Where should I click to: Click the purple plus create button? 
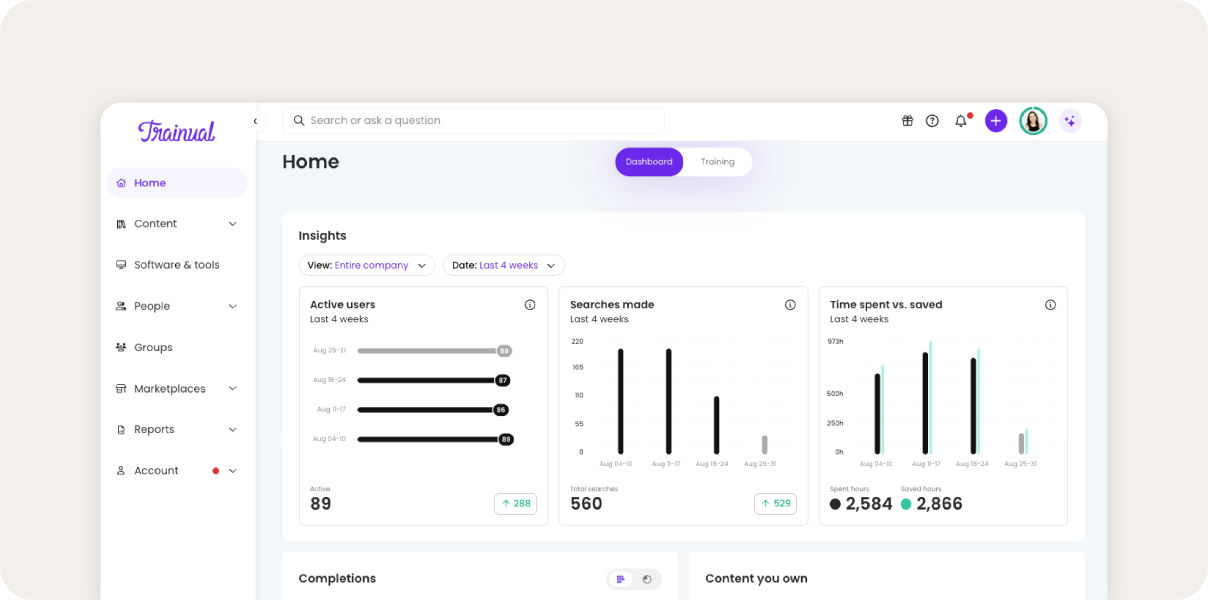pyautogui.click(x=996, y=121)
